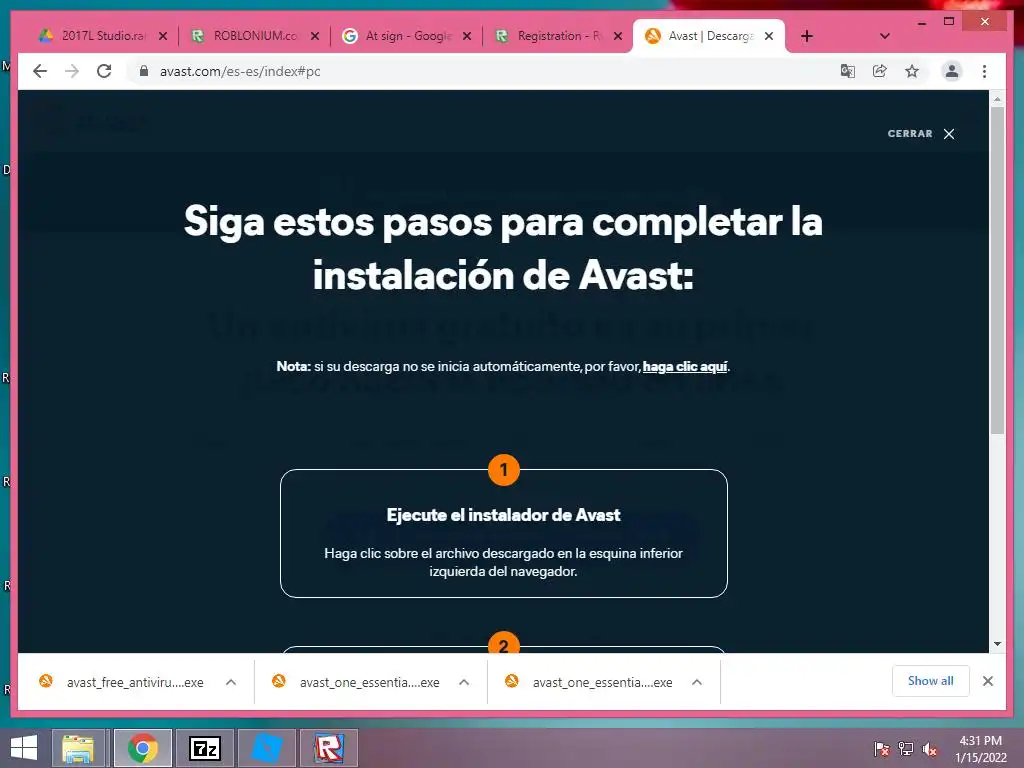Click the share page icon
The image size is (1024, 768).
point(880,71)
